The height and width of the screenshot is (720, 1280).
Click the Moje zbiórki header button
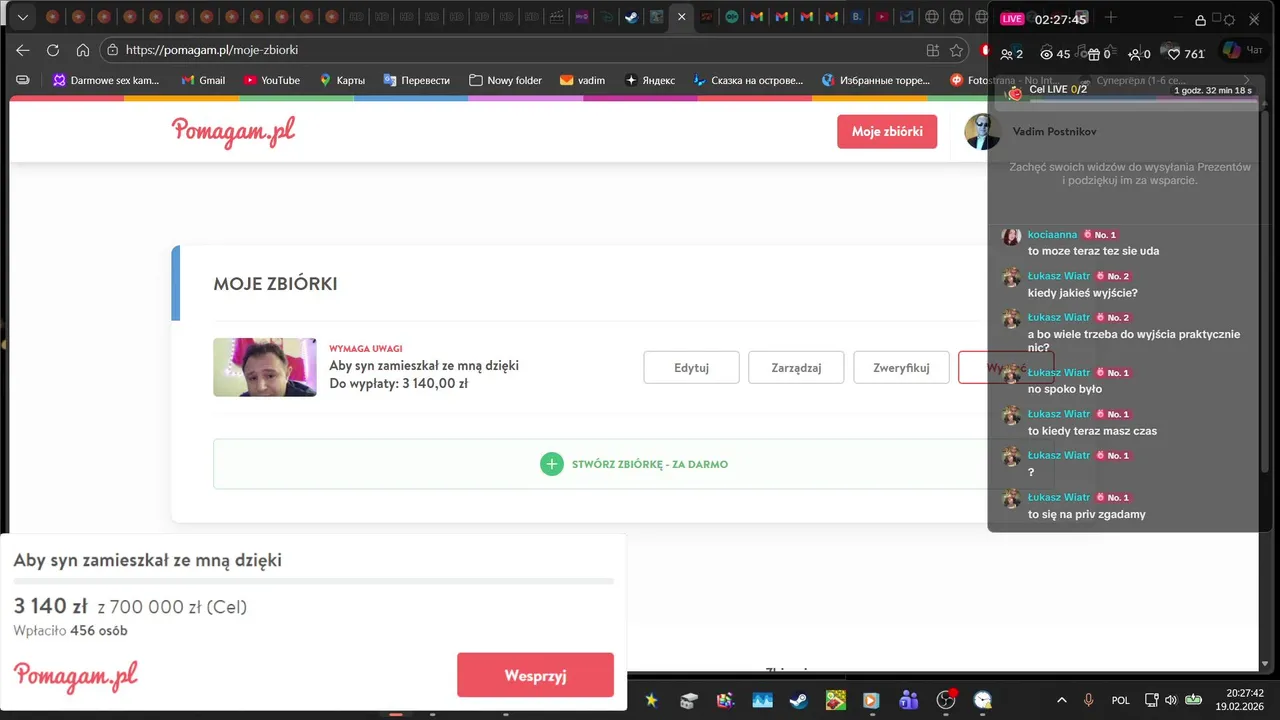pyautogui.click(x=887, y=132)
